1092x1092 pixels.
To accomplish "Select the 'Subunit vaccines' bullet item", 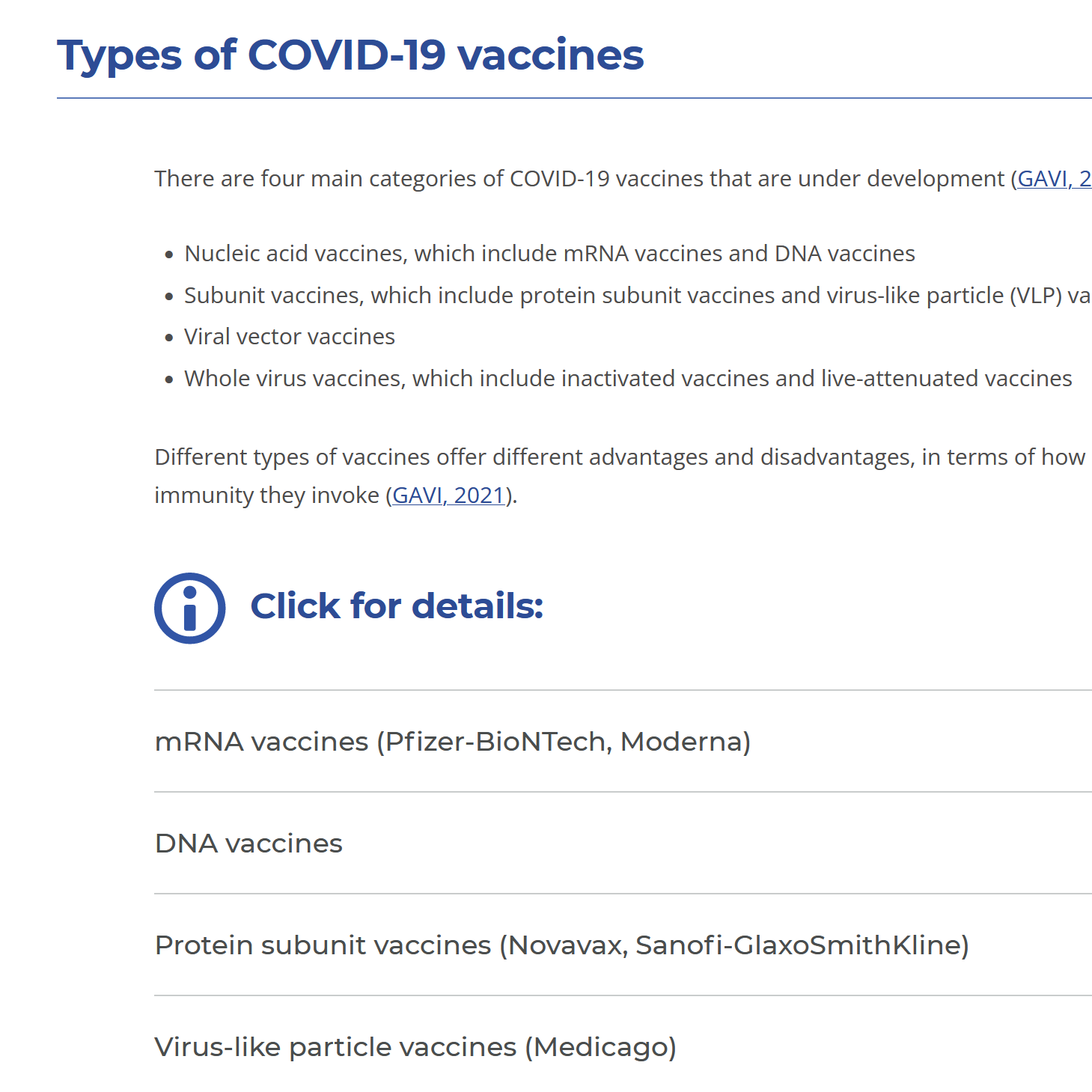I will tap(638, 296).
